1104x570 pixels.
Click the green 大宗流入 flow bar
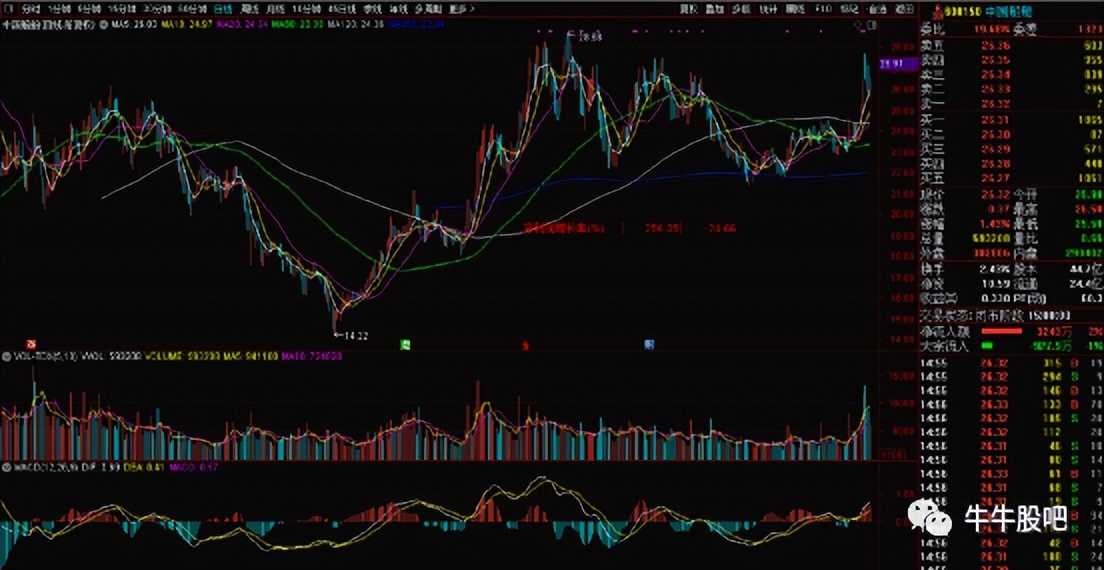[x=986, y=346]
